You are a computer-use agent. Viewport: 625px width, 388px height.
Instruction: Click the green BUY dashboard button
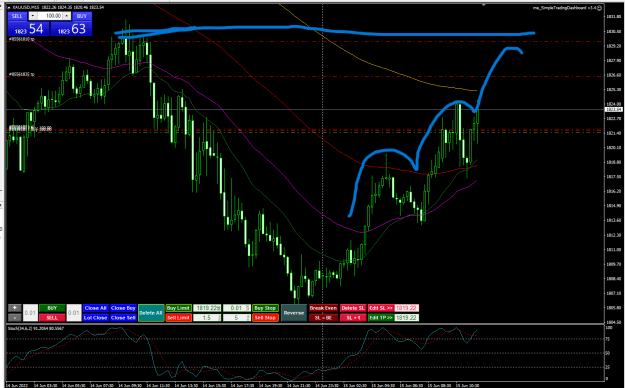point(52,308)
